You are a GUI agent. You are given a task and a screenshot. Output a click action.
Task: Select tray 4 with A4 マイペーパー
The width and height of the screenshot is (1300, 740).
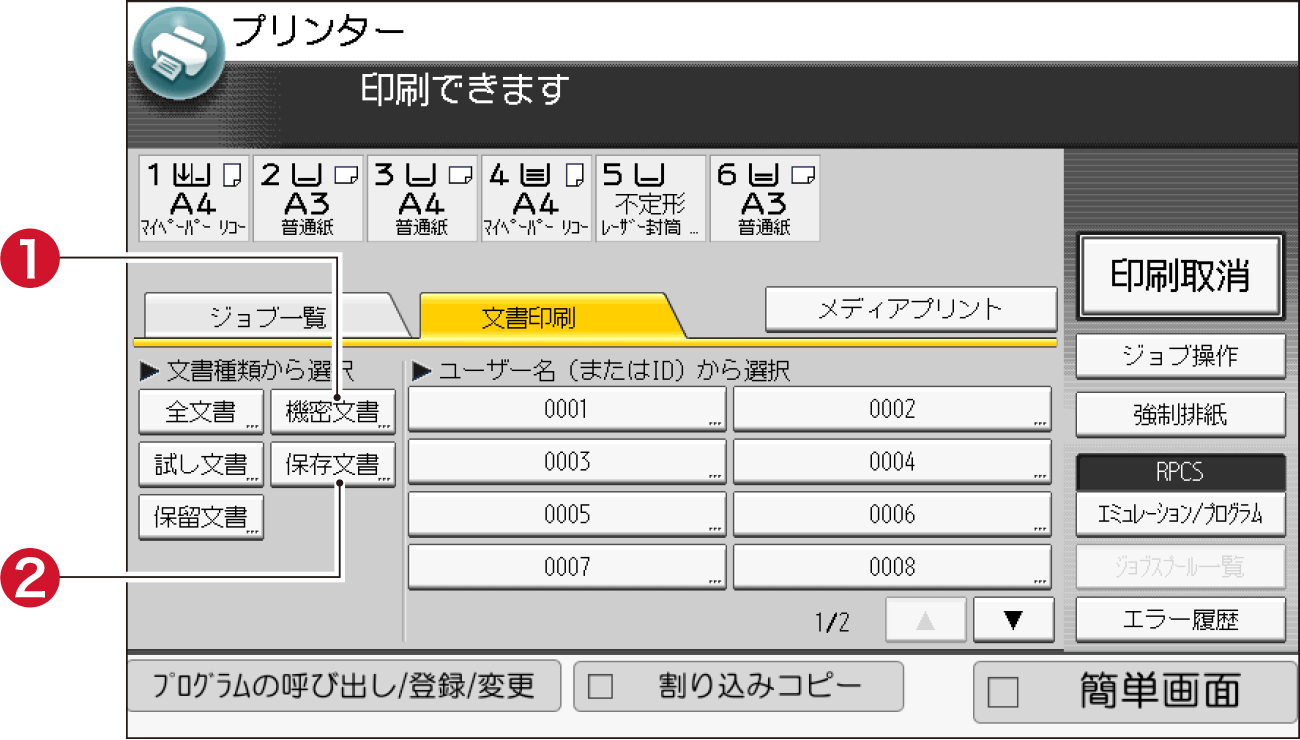pyautogui.click(x=535, y=198)
